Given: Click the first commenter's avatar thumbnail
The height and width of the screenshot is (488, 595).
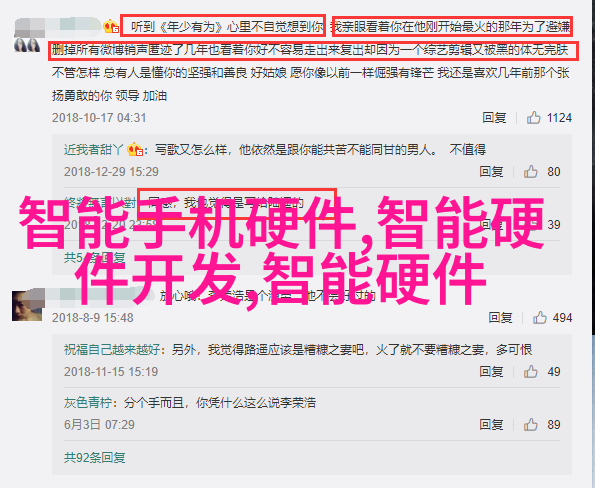Looking at the screenshot, I should coord(27,45).
